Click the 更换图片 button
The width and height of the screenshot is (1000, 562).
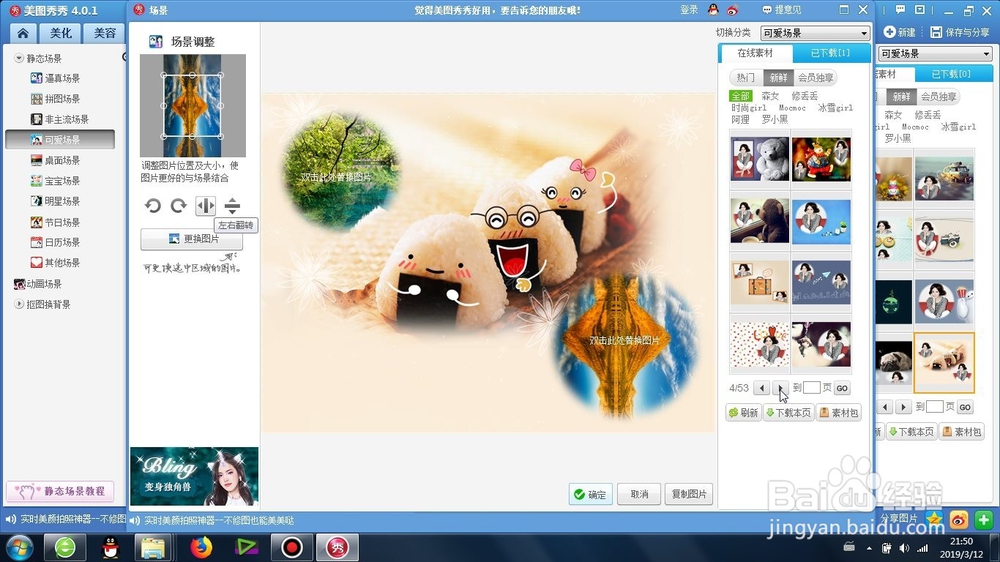tap(191, 239)
